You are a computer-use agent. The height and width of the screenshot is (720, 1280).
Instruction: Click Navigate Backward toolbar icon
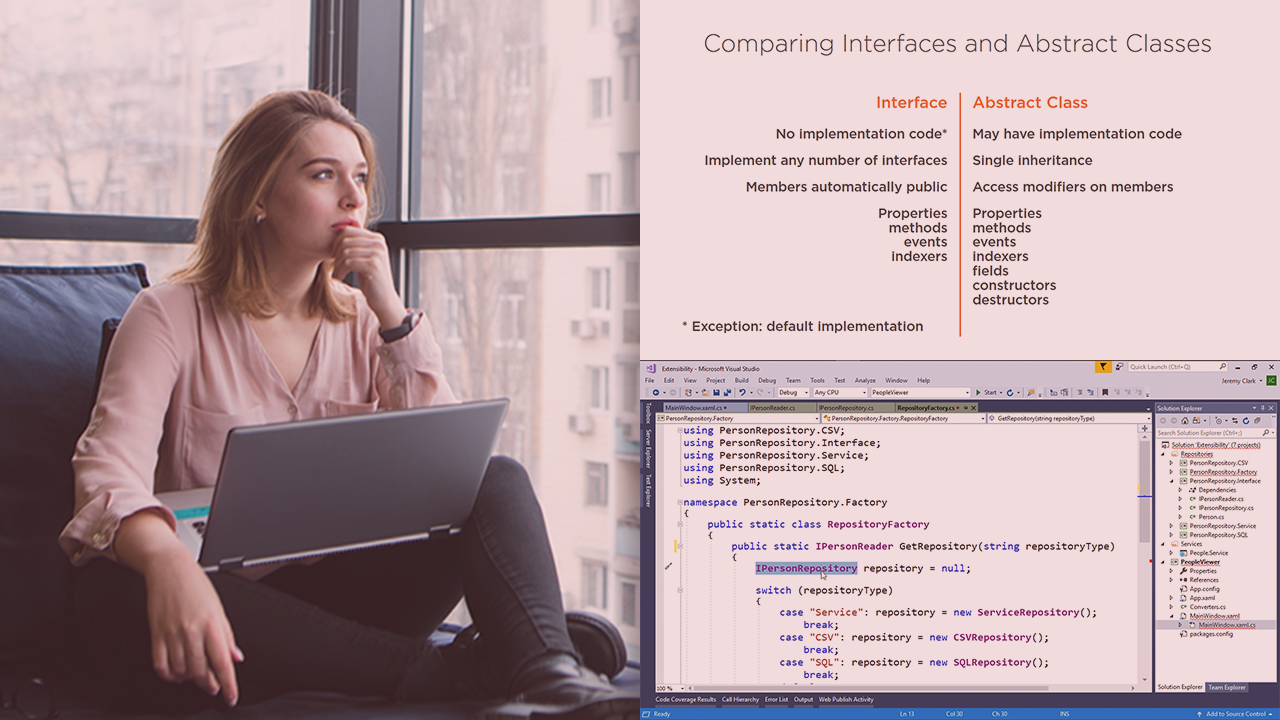coord(656,393)
